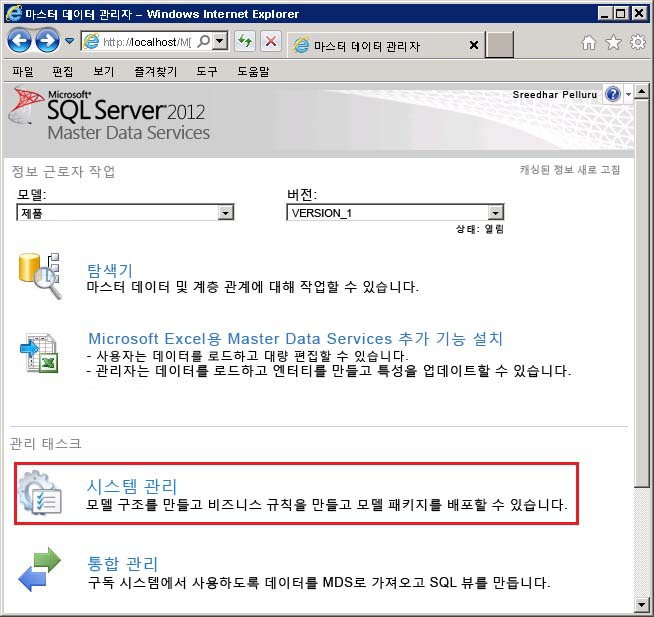Click the page scrollbar up arrow
Image resolution: width=654 pixels, height=617 pixels.
click(642, 90)
